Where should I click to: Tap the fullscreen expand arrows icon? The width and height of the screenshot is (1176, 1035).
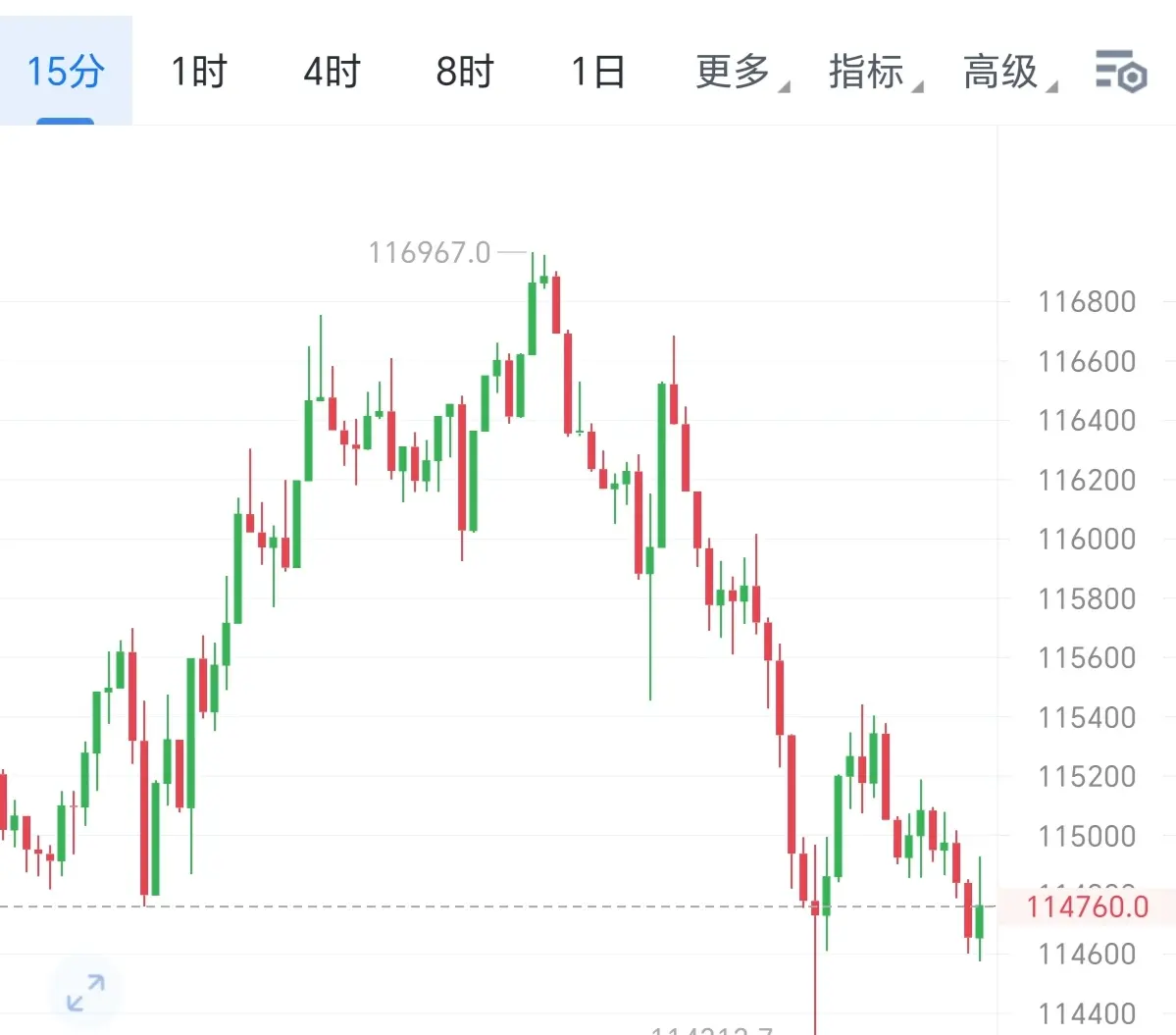click(85, 993)
